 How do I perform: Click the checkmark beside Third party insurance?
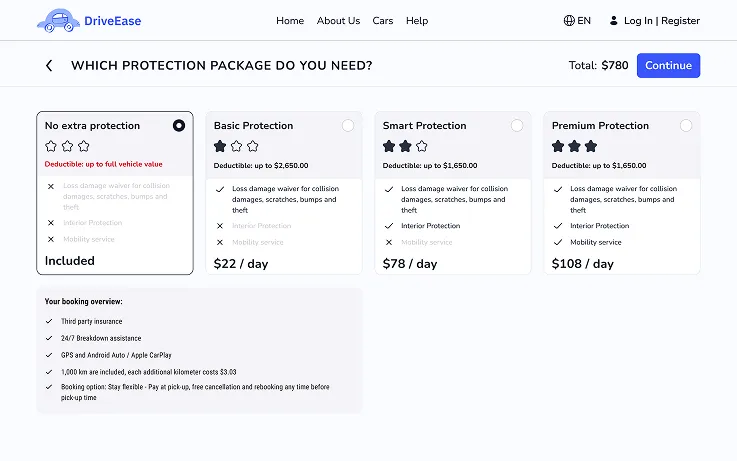pyautogui.click(x=50, y=321)
